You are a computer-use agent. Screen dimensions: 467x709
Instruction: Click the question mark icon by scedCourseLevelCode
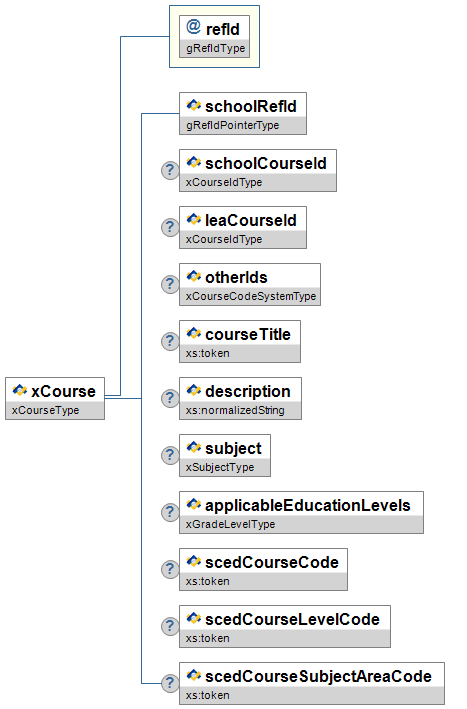170,626
